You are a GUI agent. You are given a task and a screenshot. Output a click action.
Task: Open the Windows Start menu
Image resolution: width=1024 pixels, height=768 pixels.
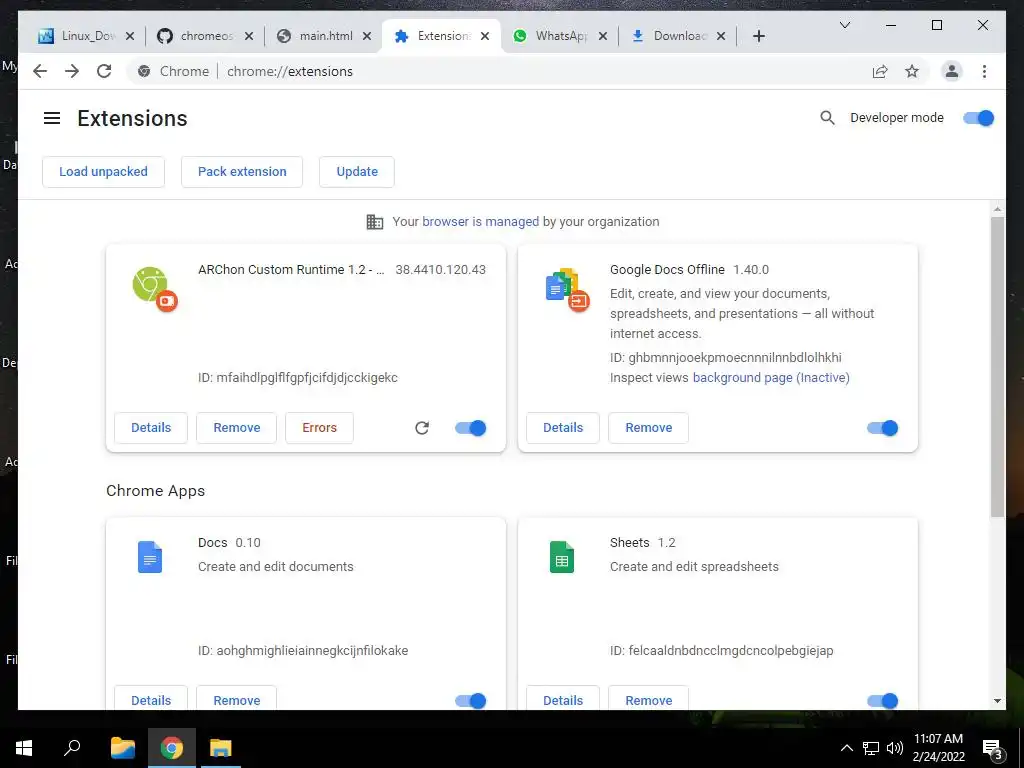click(x=24, y=748)
